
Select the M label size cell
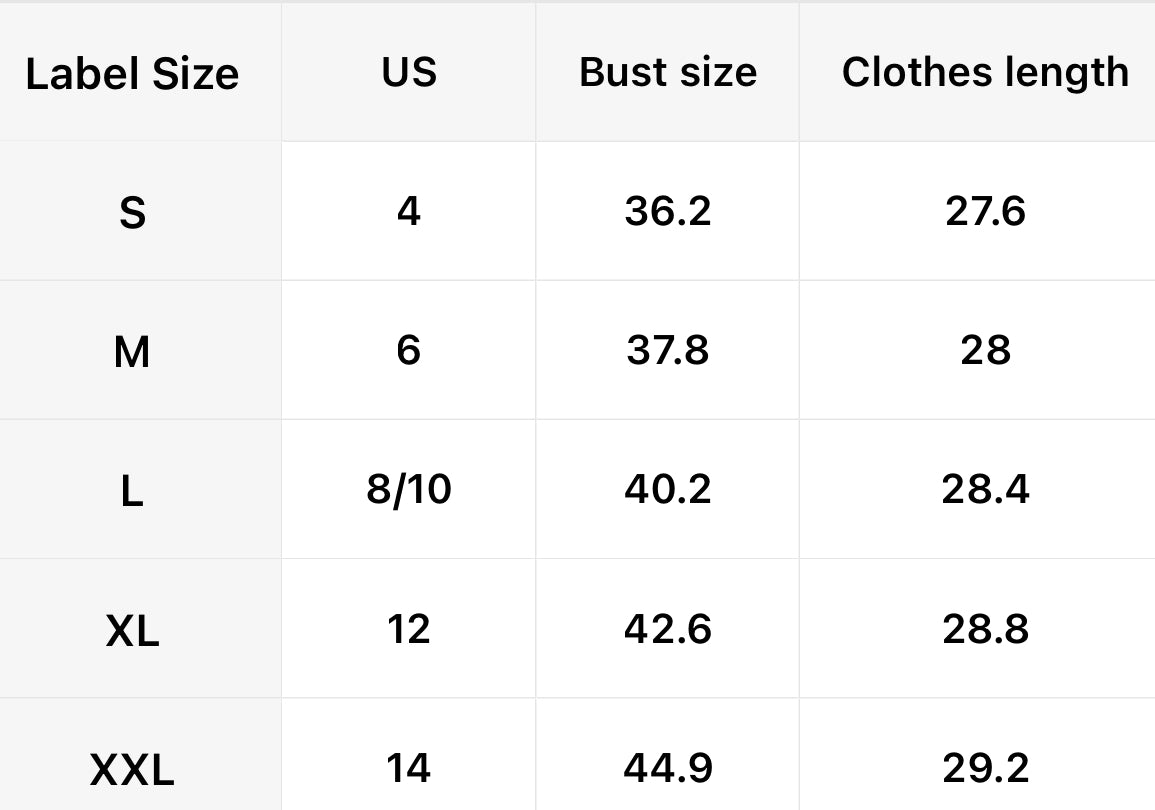132,351
